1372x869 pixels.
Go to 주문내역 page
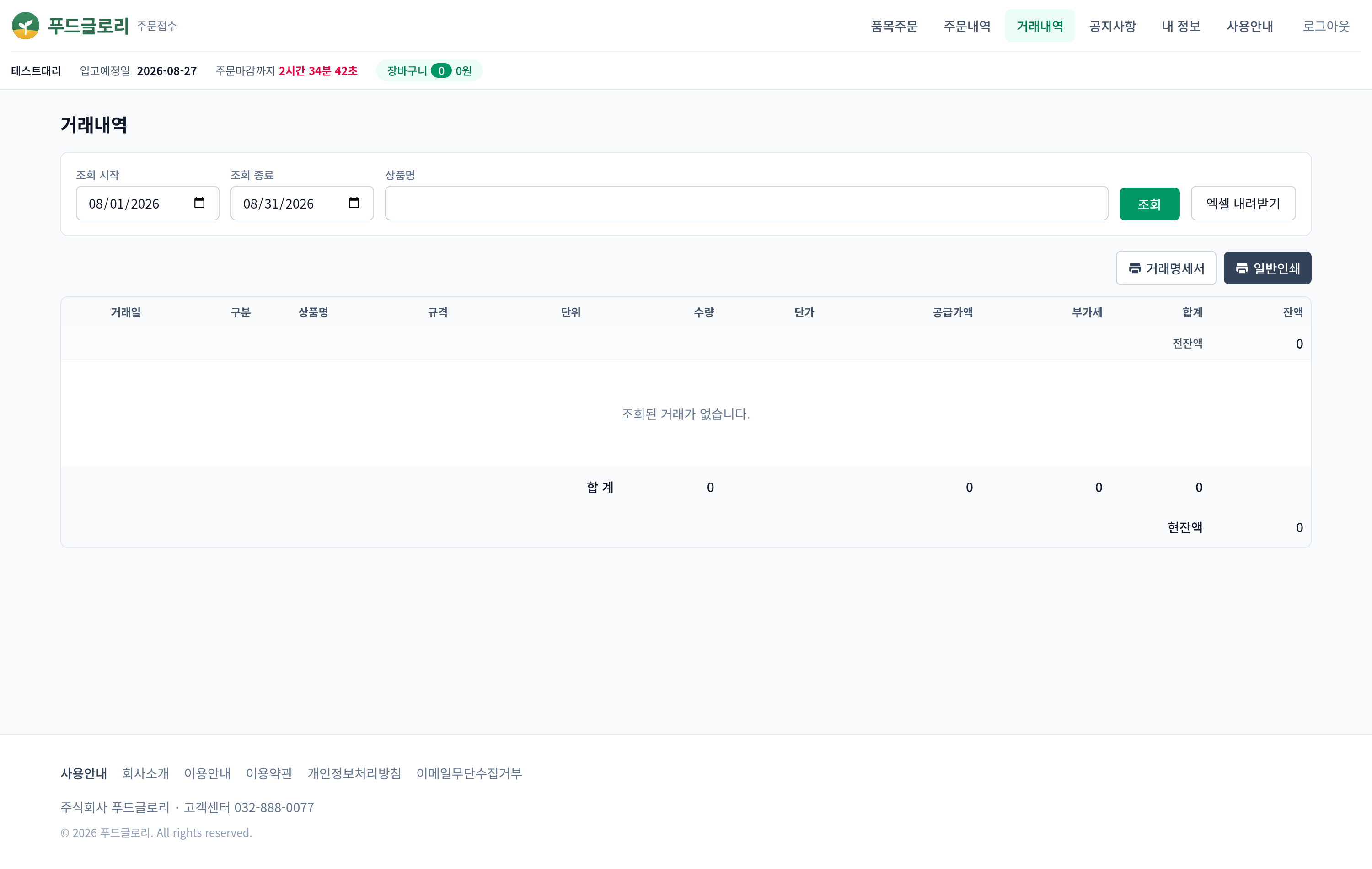967,26
